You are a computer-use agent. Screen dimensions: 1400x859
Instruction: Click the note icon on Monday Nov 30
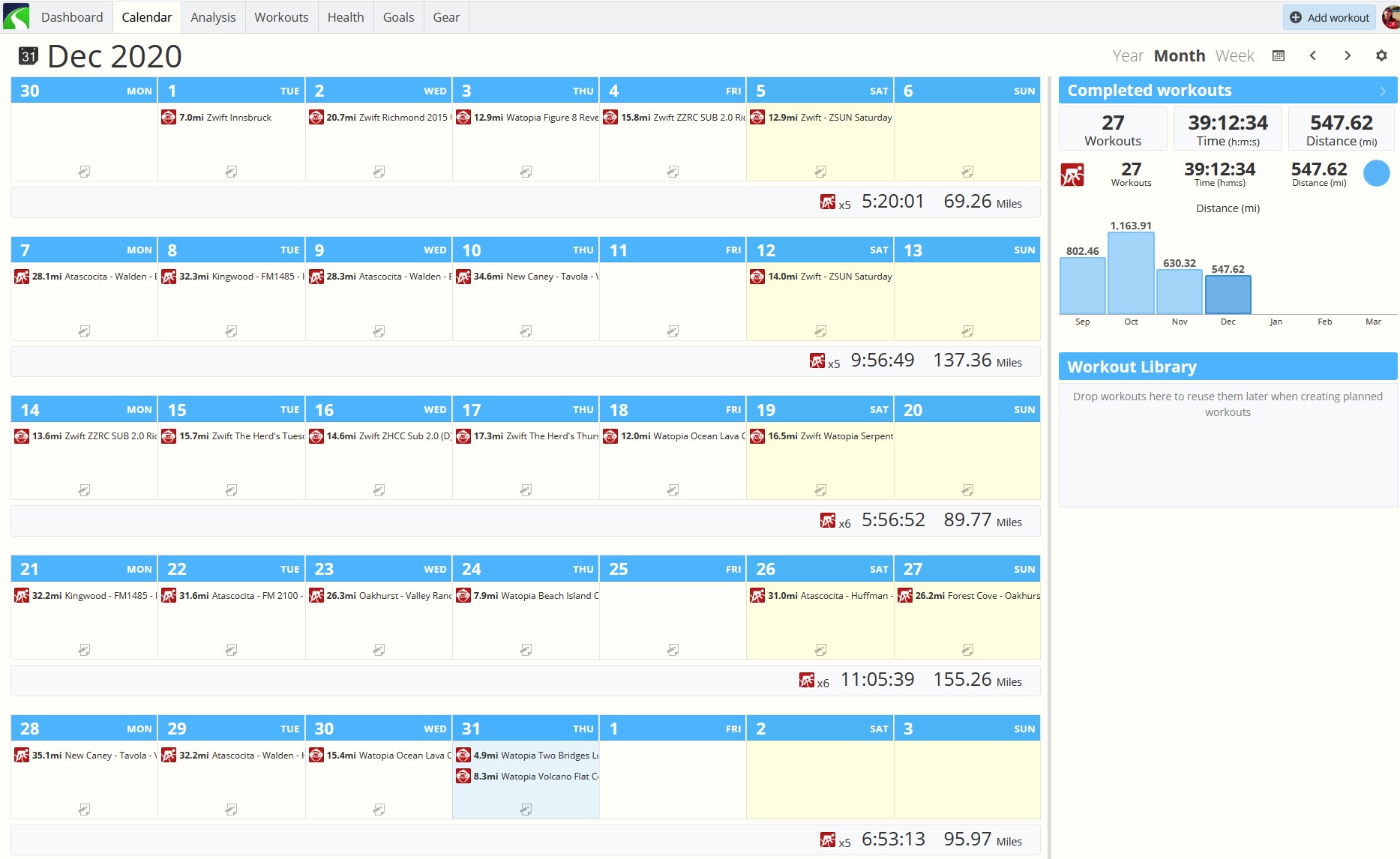pos(84,172)
